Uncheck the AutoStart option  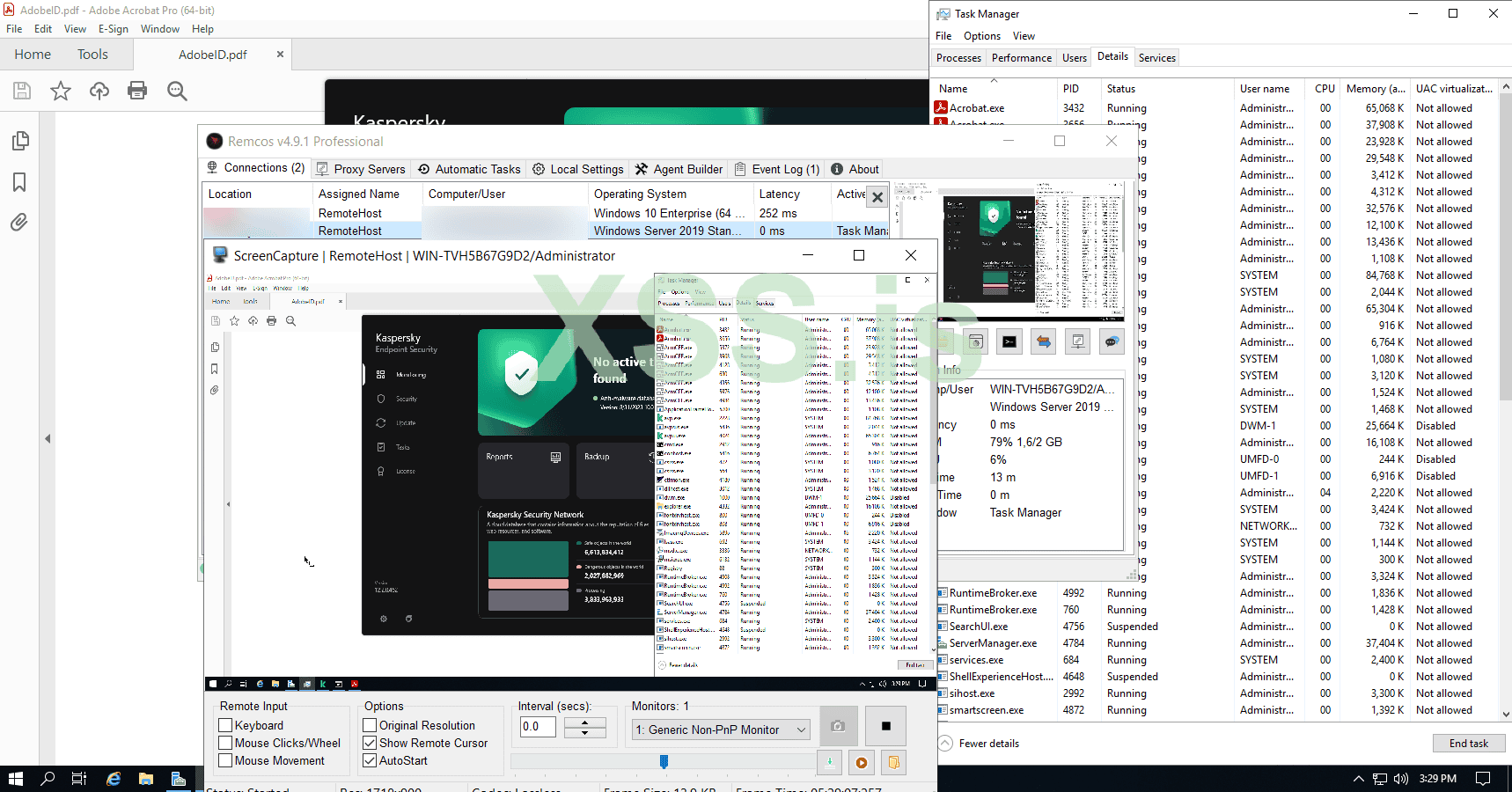tap(370, 760)
